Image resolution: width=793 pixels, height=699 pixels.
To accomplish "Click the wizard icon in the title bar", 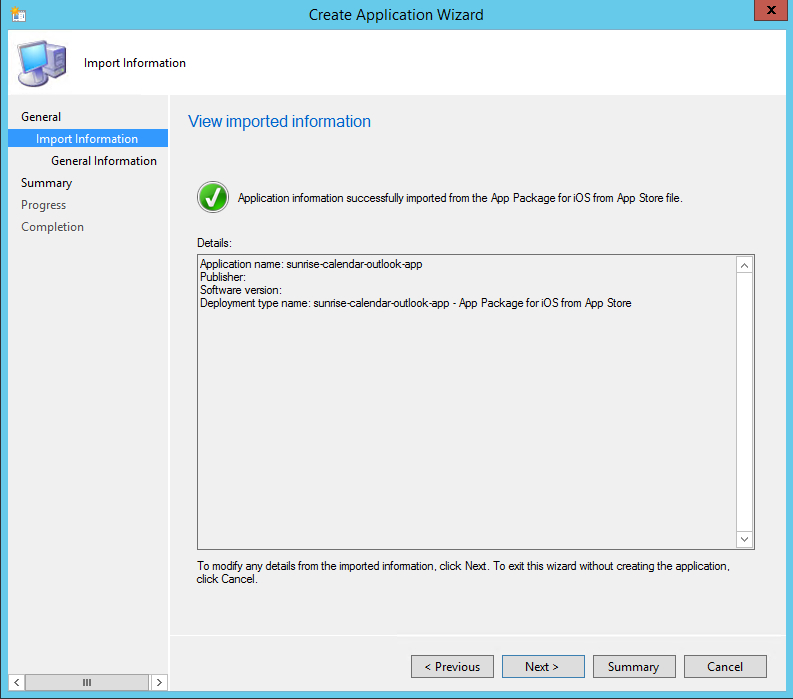I will pyautogui.click(x=19, y=14).
